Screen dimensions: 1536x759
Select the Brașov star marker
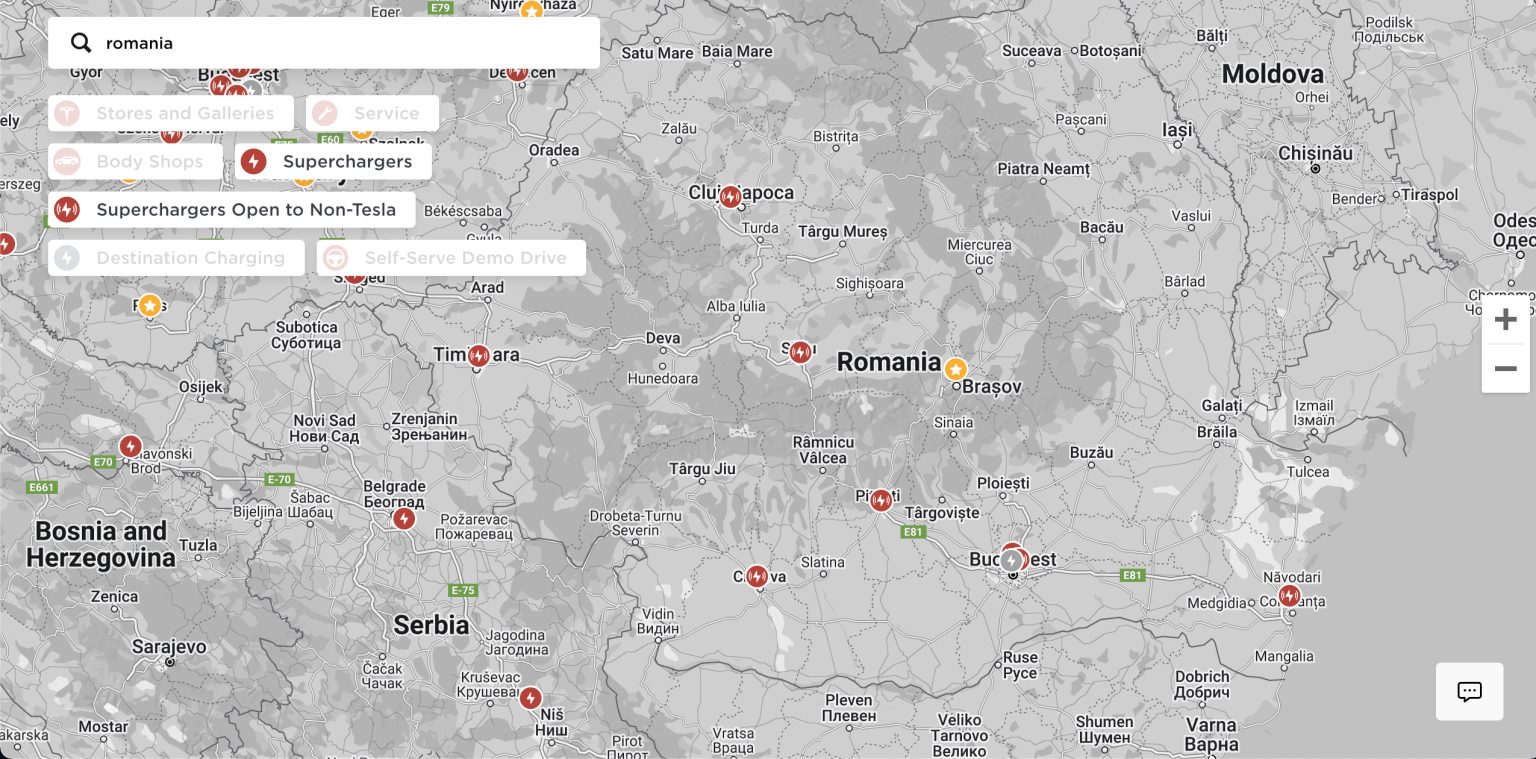[x=956, y=369]
